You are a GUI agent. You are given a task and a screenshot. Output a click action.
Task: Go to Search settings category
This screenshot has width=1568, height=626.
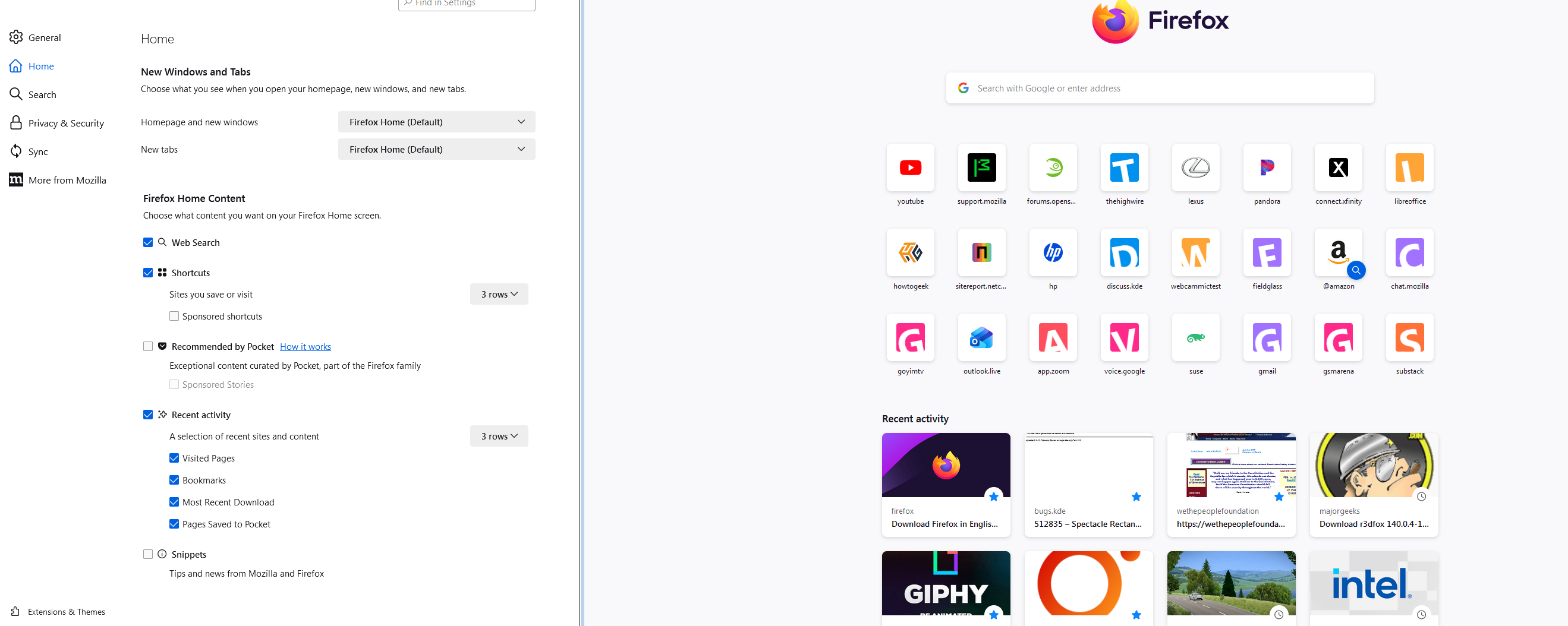click(x=33, y=95)
